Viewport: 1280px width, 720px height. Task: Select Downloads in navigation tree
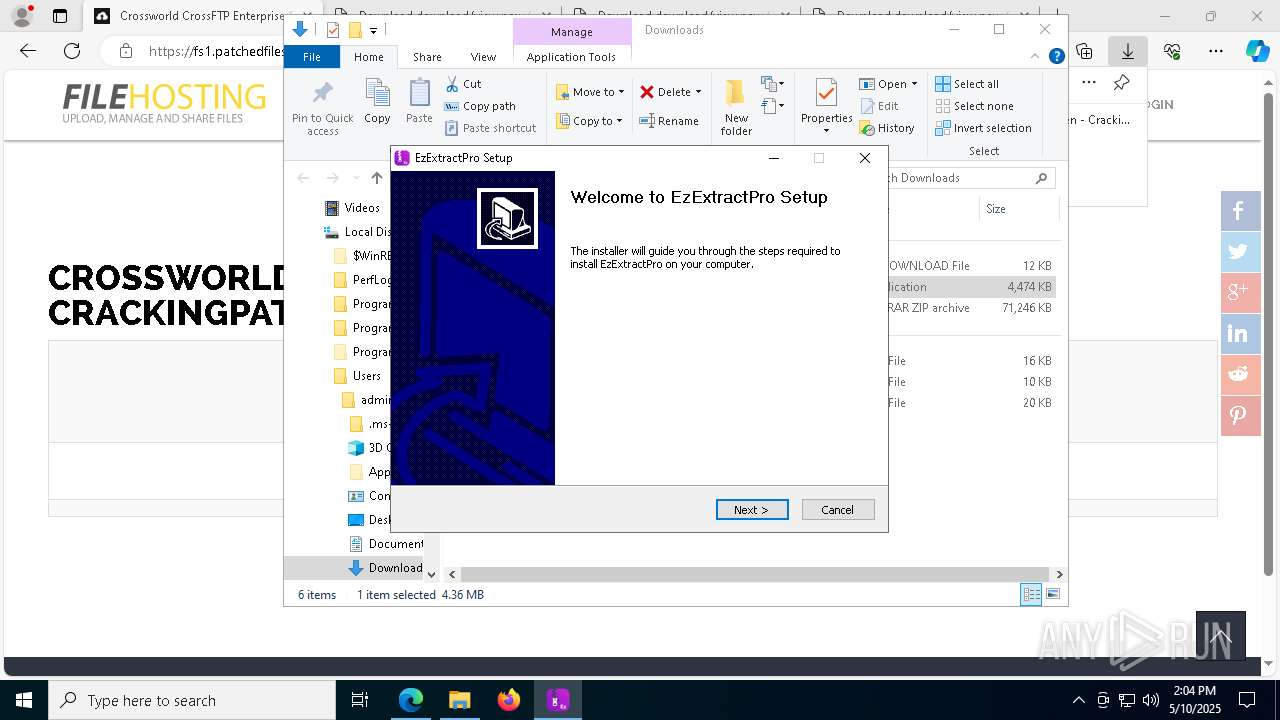point(385,568)
